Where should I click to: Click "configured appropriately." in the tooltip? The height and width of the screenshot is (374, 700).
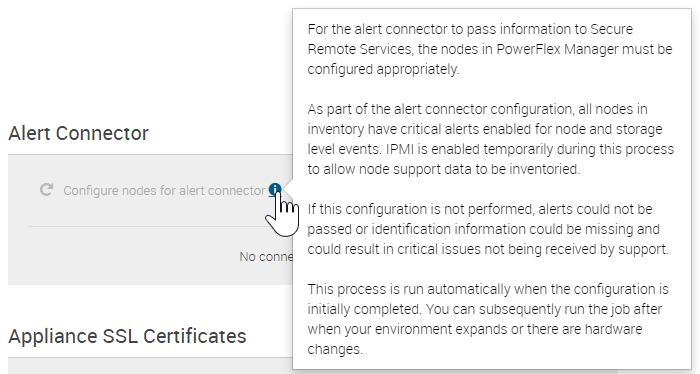pyautogui.click(x=383, y=69)
